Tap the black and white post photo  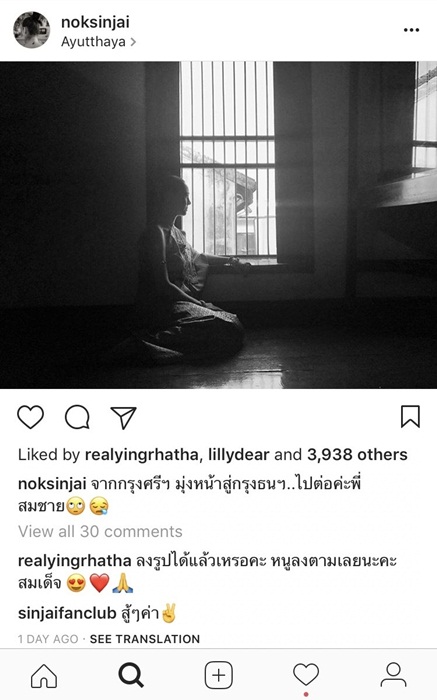[x=218, y=225]
